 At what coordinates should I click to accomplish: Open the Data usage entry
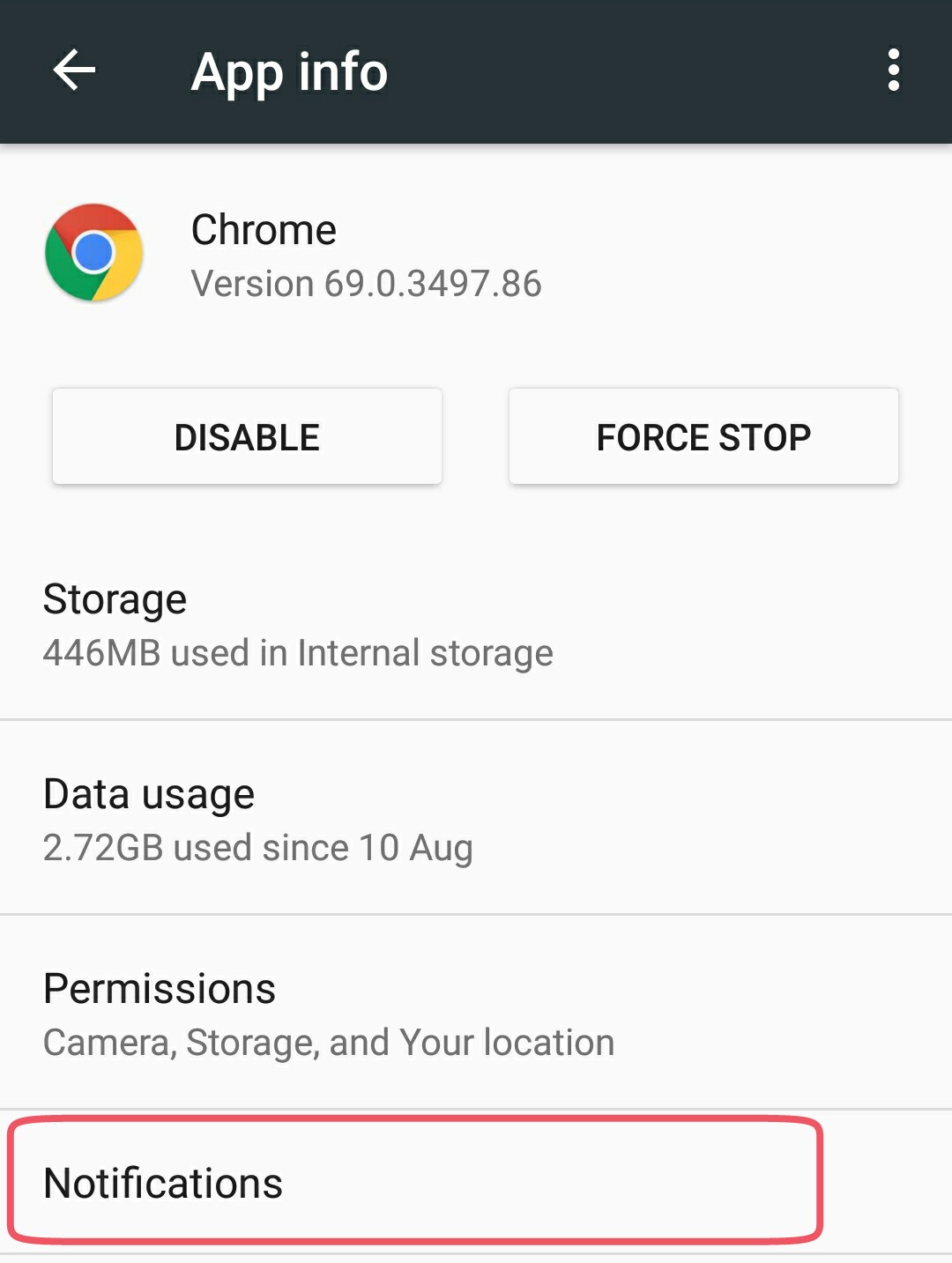tap(476, 818)
